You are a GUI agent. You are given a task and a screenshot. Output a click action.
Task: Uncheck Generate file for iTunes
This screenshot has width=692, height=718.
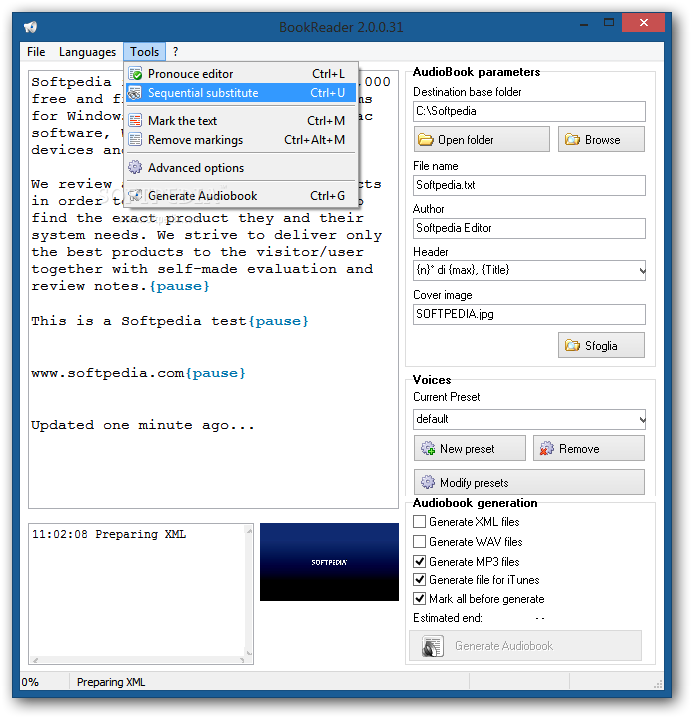click(x=419, y=580)
